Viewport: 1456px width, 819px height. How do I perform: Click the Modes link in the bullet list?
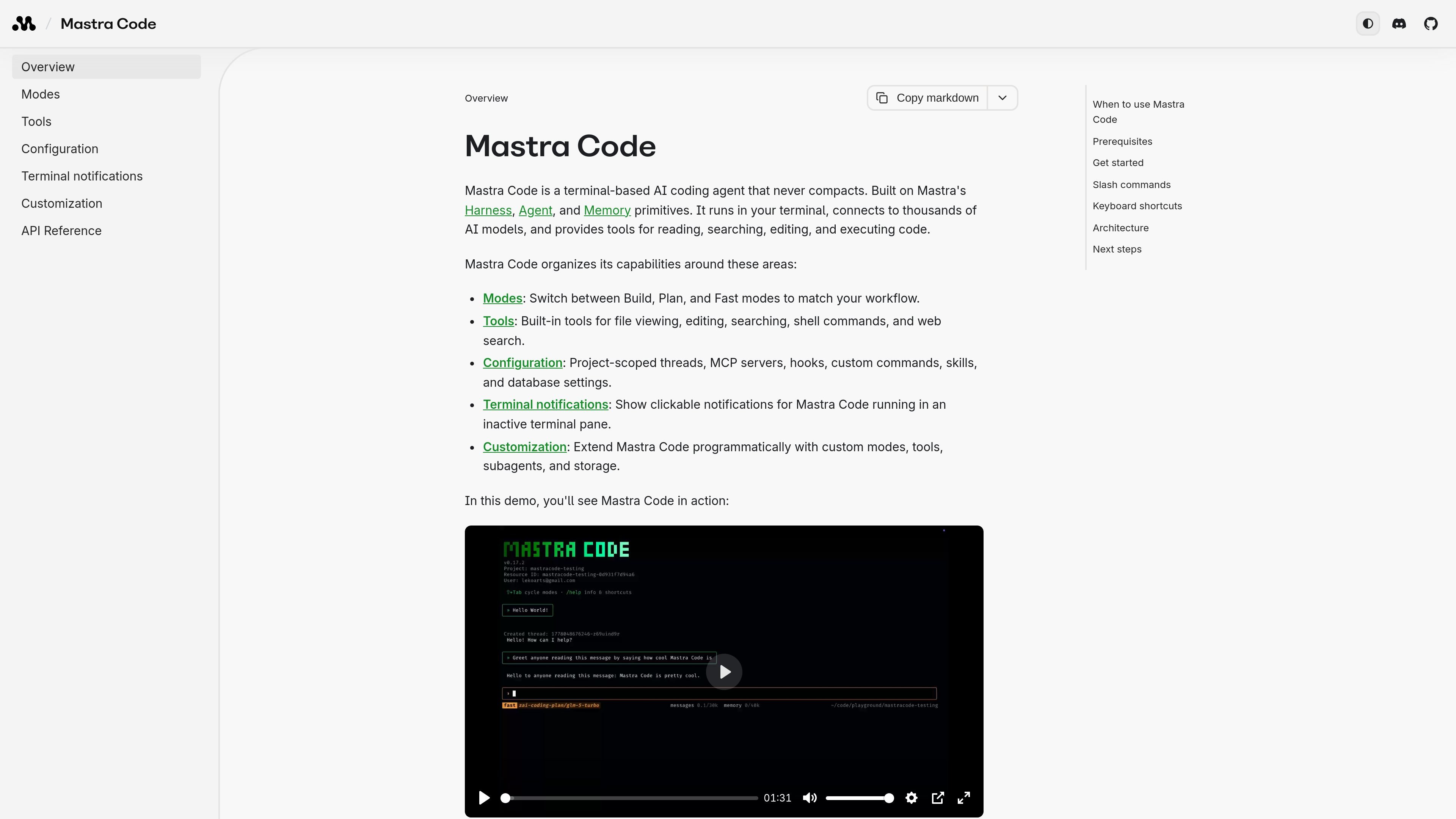pos(502,298)
